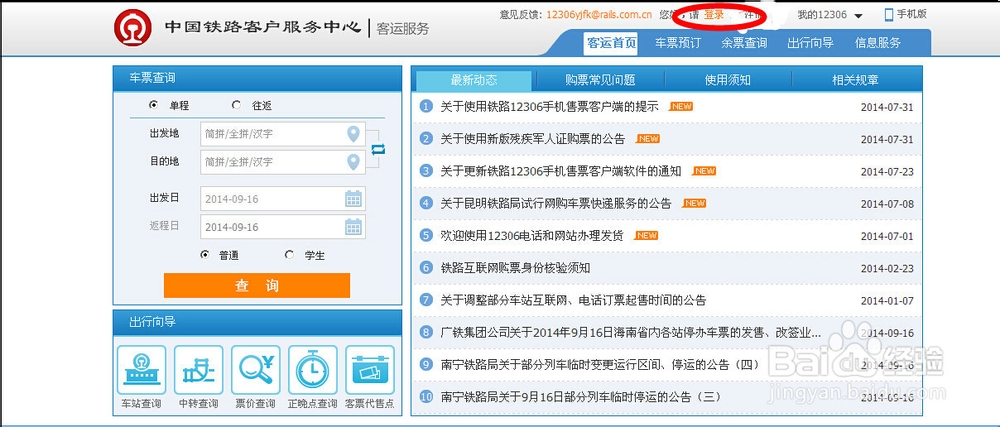Open notice 南宁铁路局关于部分列车临时变更运行区间
The width and height of the screenshot is (1000, 427).
tap(600, 365)
